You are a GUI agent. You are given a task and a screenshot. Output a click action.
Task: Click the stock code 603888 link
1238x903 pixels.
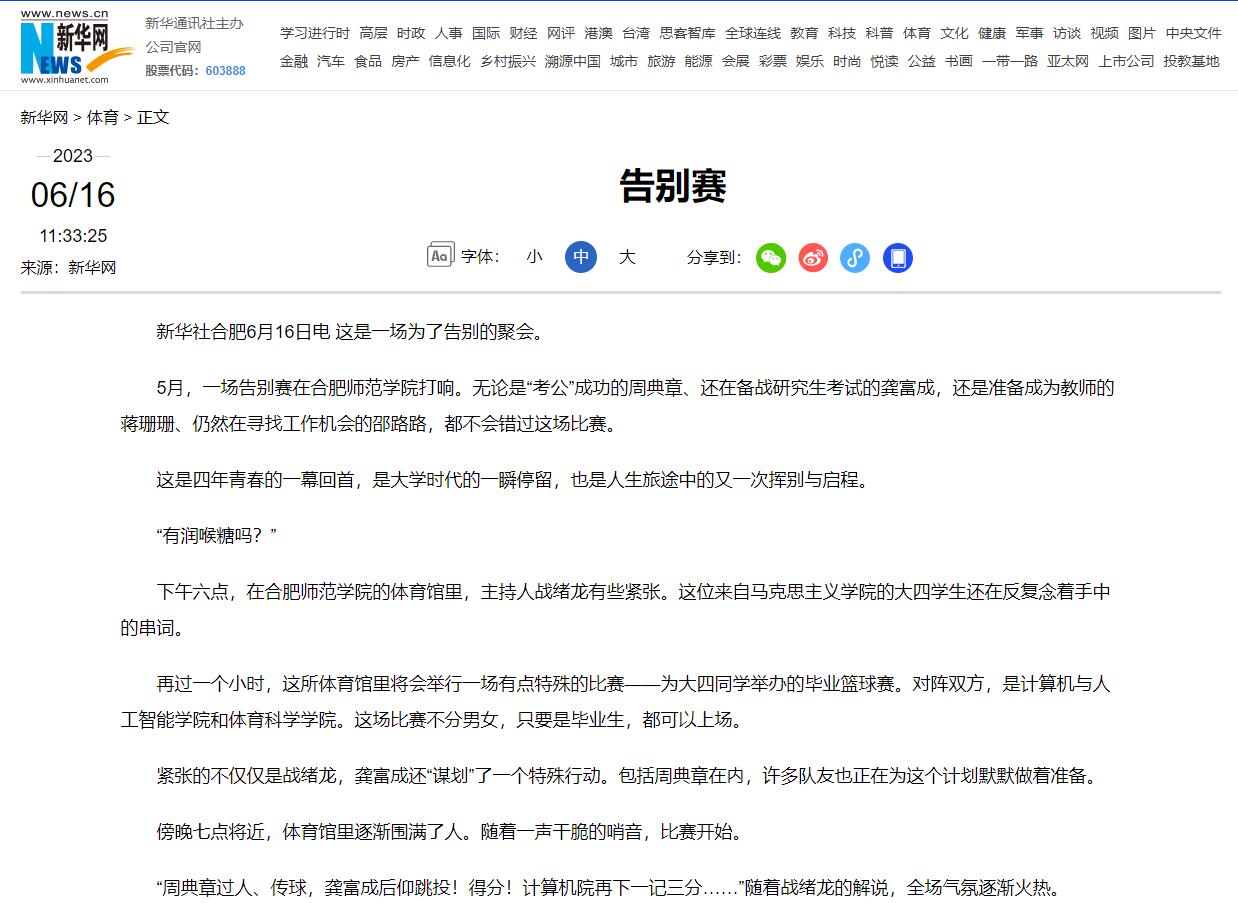point(225,71)
